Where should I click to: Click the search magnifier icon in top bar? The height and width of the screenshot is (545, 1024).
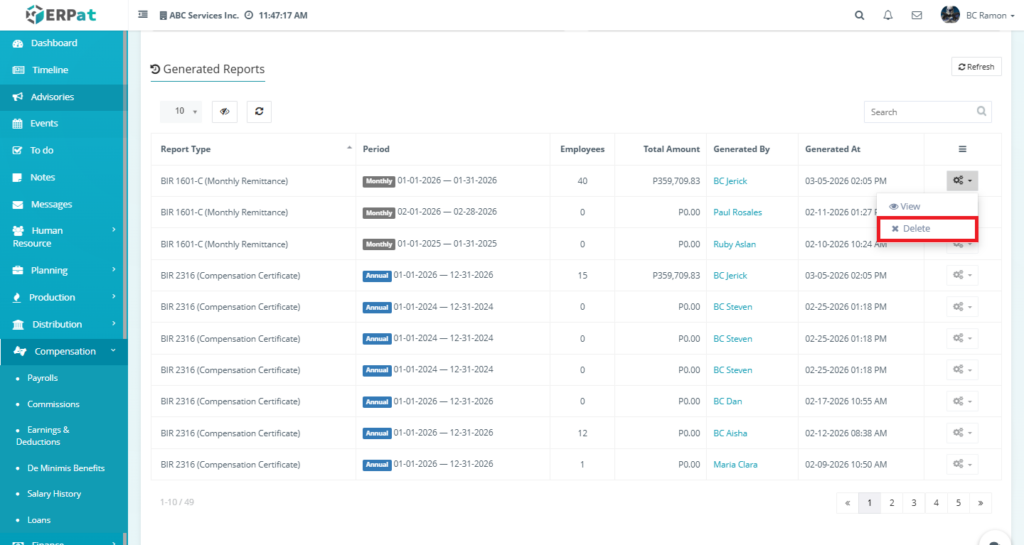click(x=859, y=16)
